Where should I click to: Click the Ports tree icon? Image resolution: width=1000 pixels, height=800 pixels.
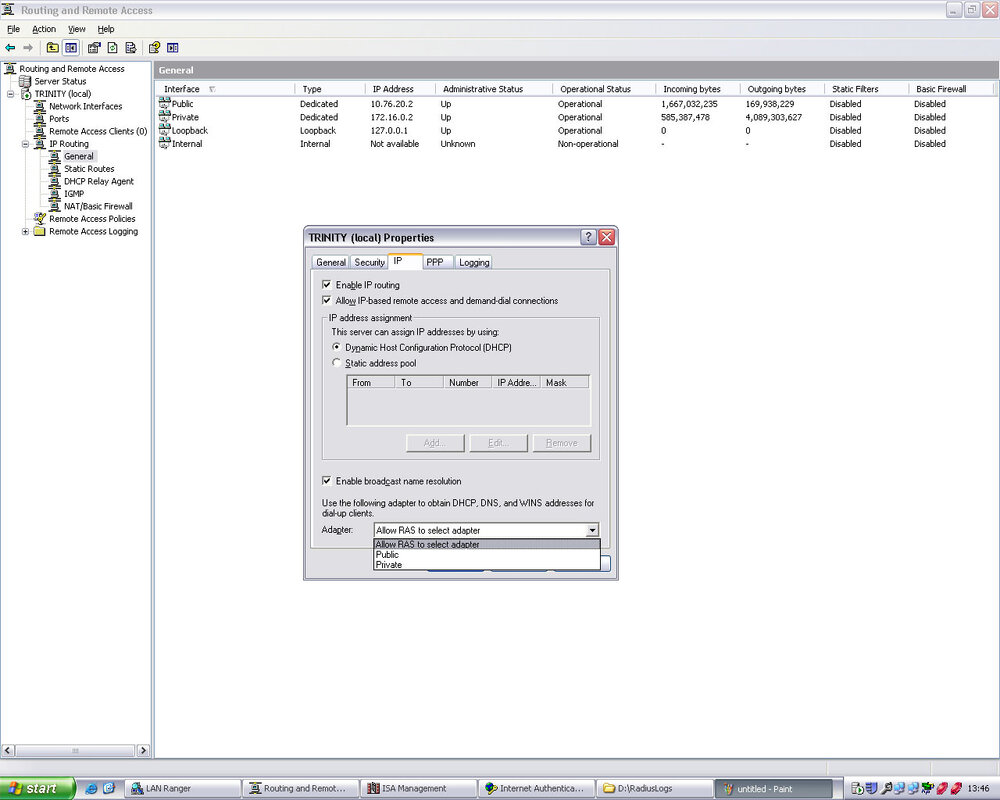(40, 119)
